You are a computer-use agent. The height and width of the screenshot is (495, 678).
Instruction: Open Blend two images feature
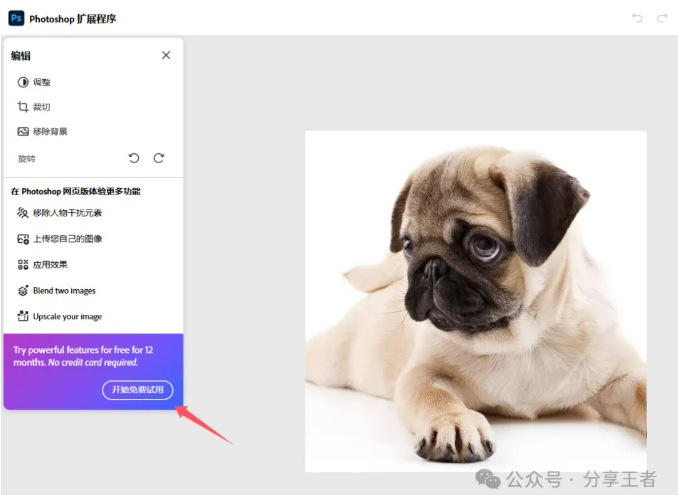pyautogui.click(x=64, y=291)
